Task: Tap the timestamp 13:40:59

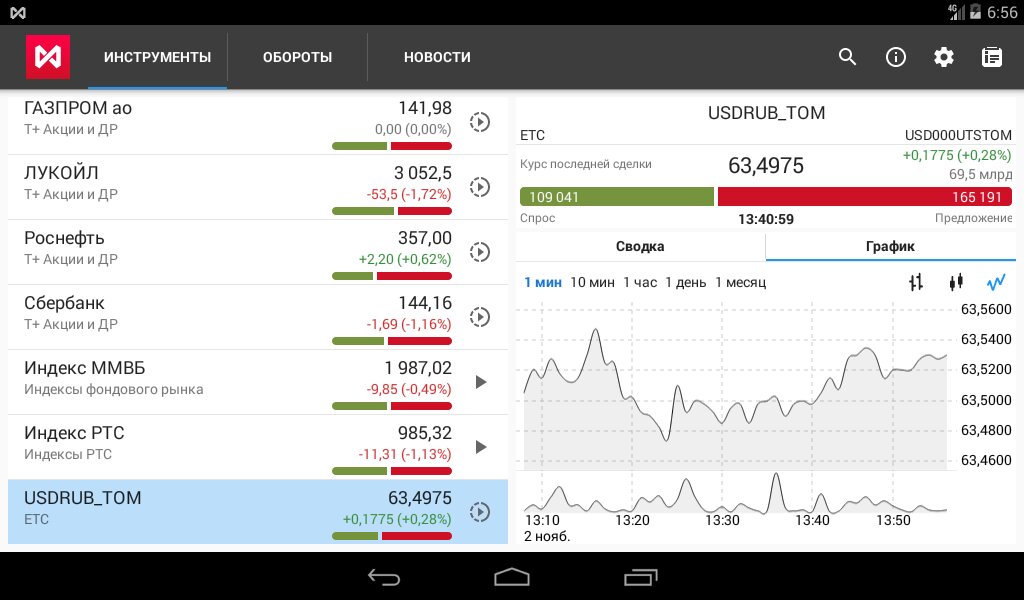Action: [x=766, y=219]
